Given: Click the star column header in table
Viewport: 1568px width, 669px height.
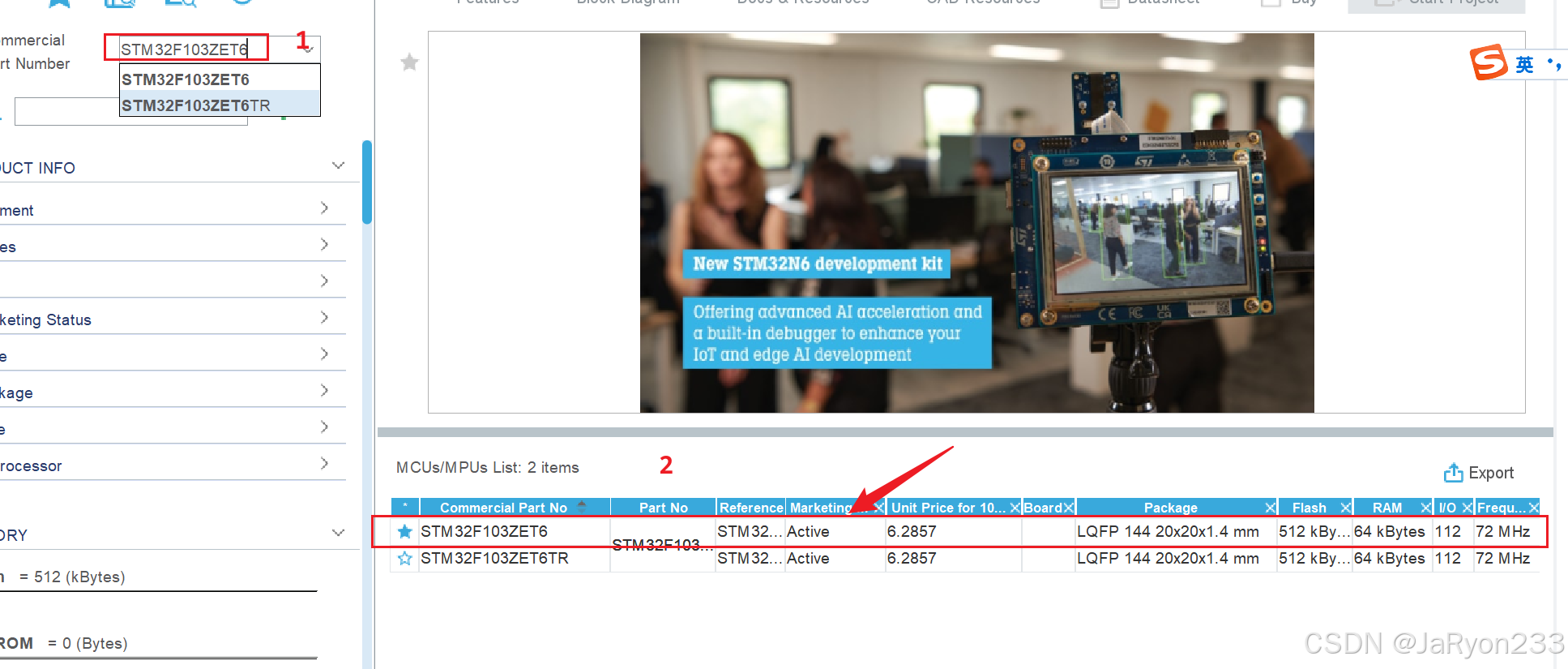Looking at the screenshot, I should 405,507.
